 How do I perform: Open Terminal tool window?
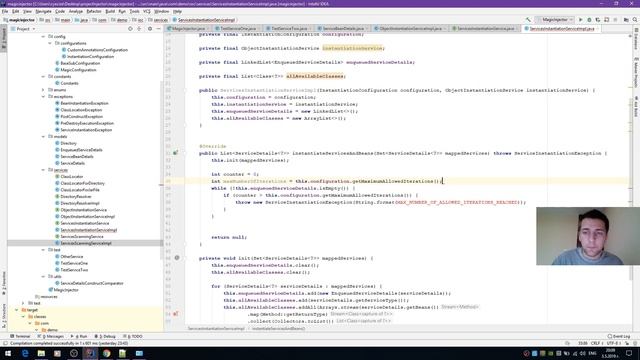click(x=20, y=336)
